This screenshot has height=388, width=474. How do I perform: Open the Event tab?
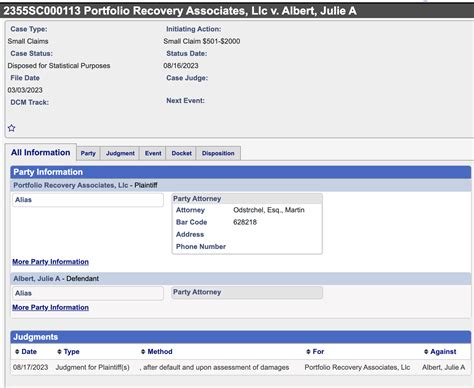[x=153, y=153]
